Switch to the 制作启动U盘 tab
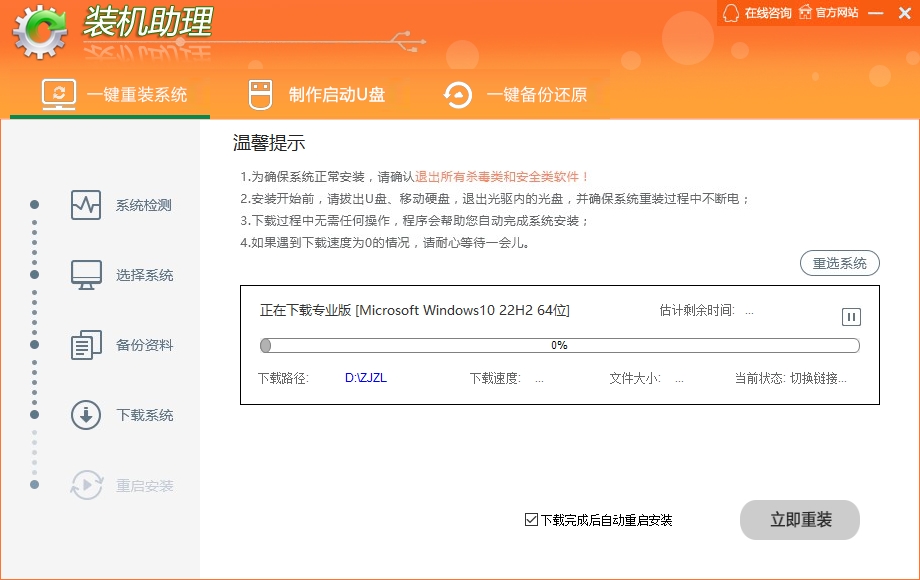The width and height of the screenshot is (920, 580). click(x=317, y=94)
